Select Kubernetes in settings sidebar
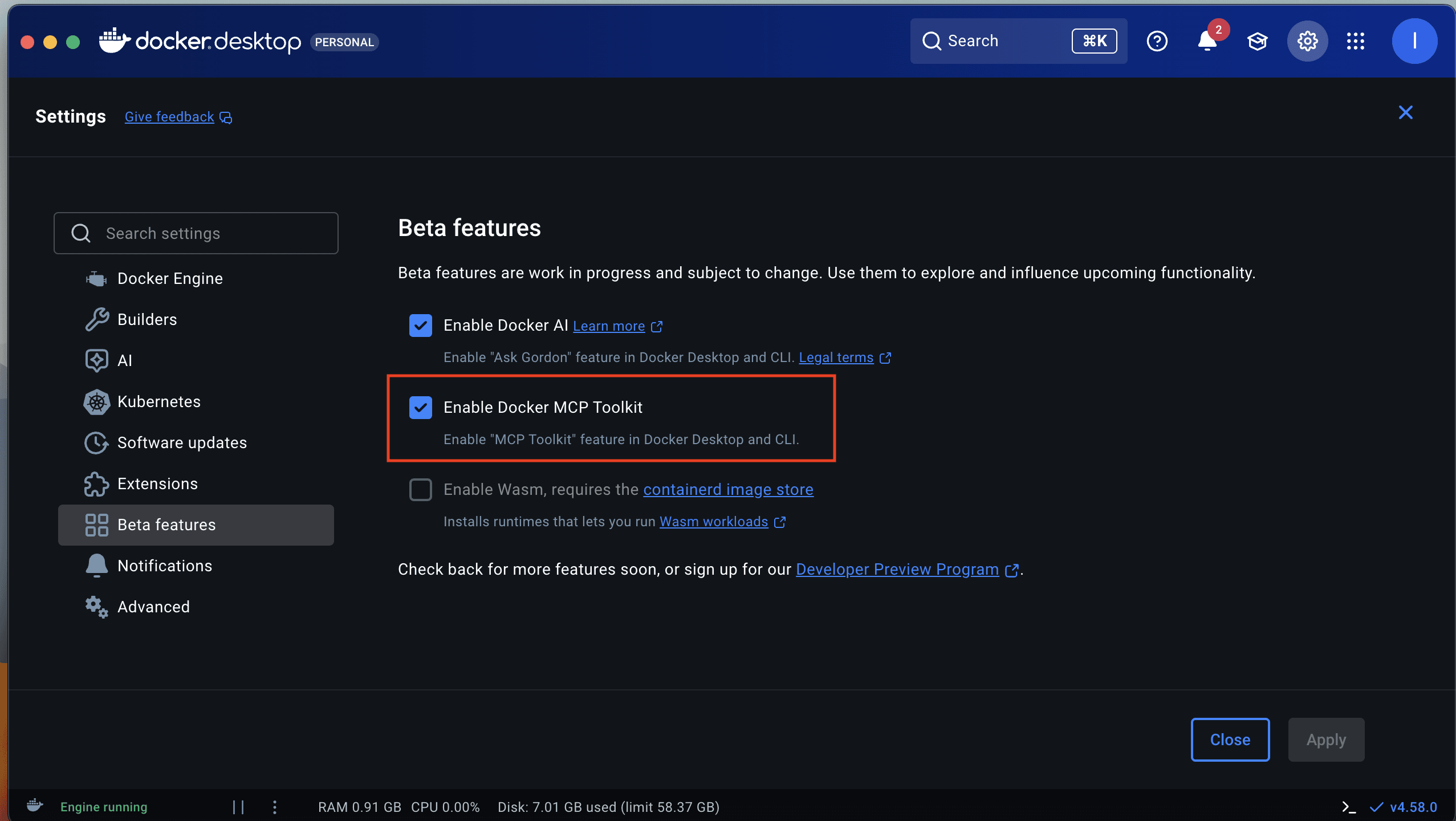This screenshot has height=821, width=1456. pyautogui.click(x=158, y=402)
